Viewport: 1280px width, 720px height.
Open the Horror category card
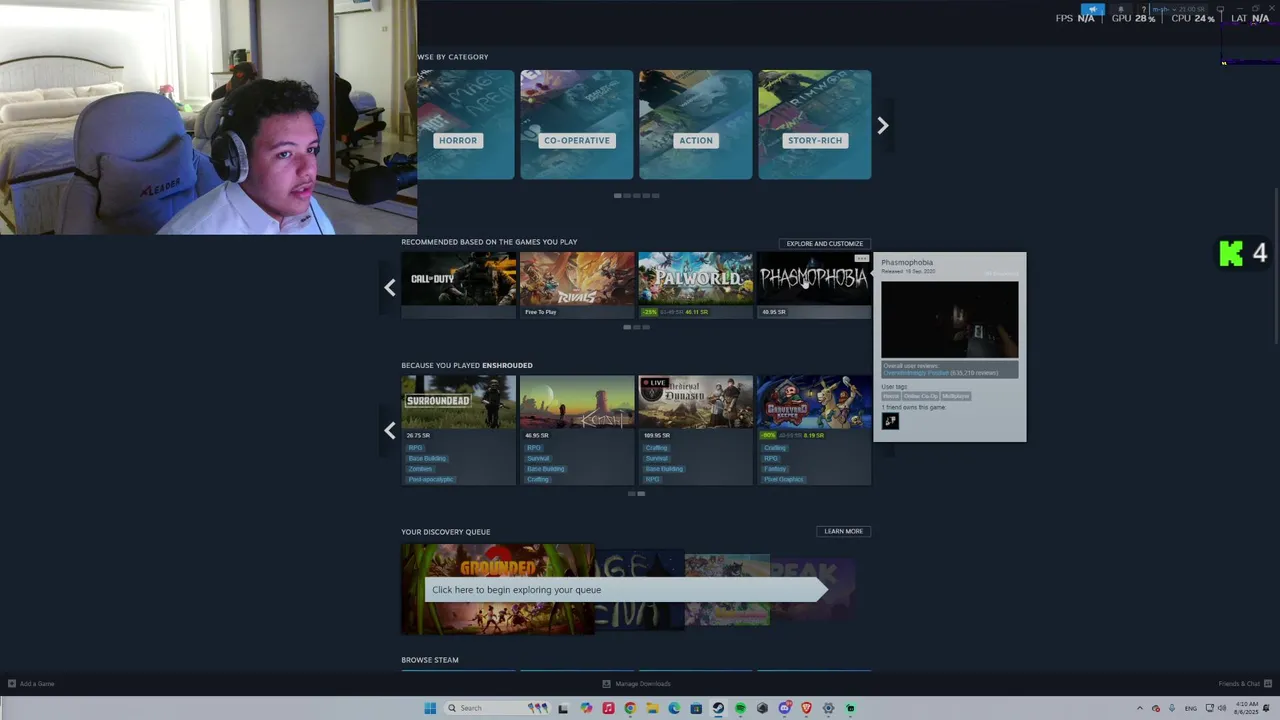[466, 125]
